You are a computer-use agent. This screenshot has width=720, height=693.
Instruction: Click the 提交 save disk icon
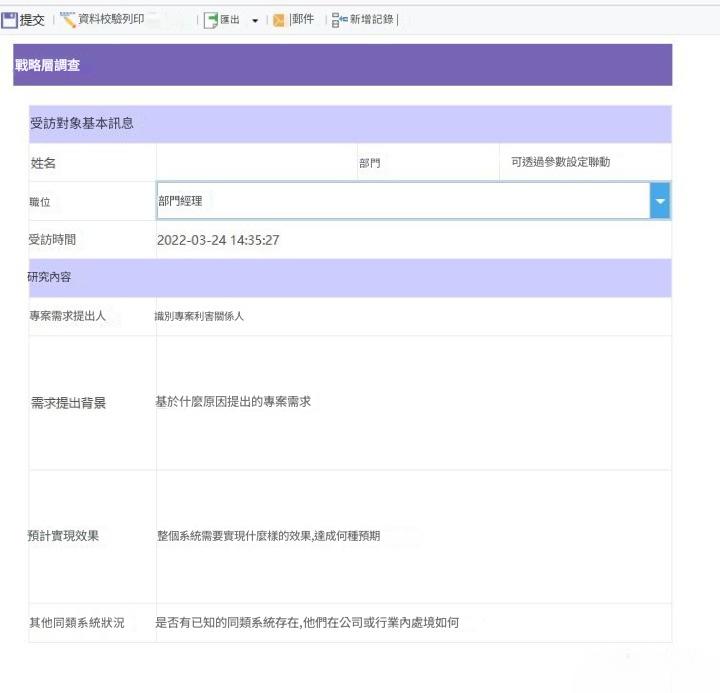pyautogui.click(x=9, y=20)
